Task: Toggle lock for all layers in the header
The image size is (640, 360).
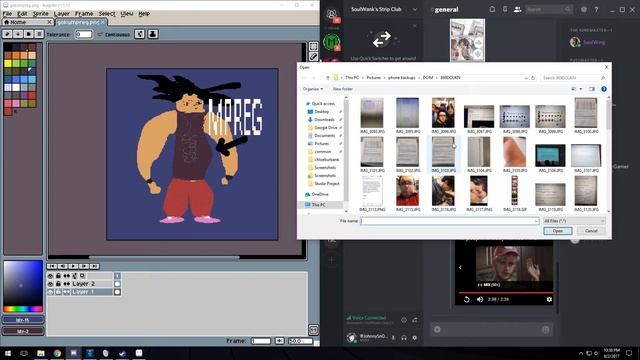Action: tap(58, 276)
